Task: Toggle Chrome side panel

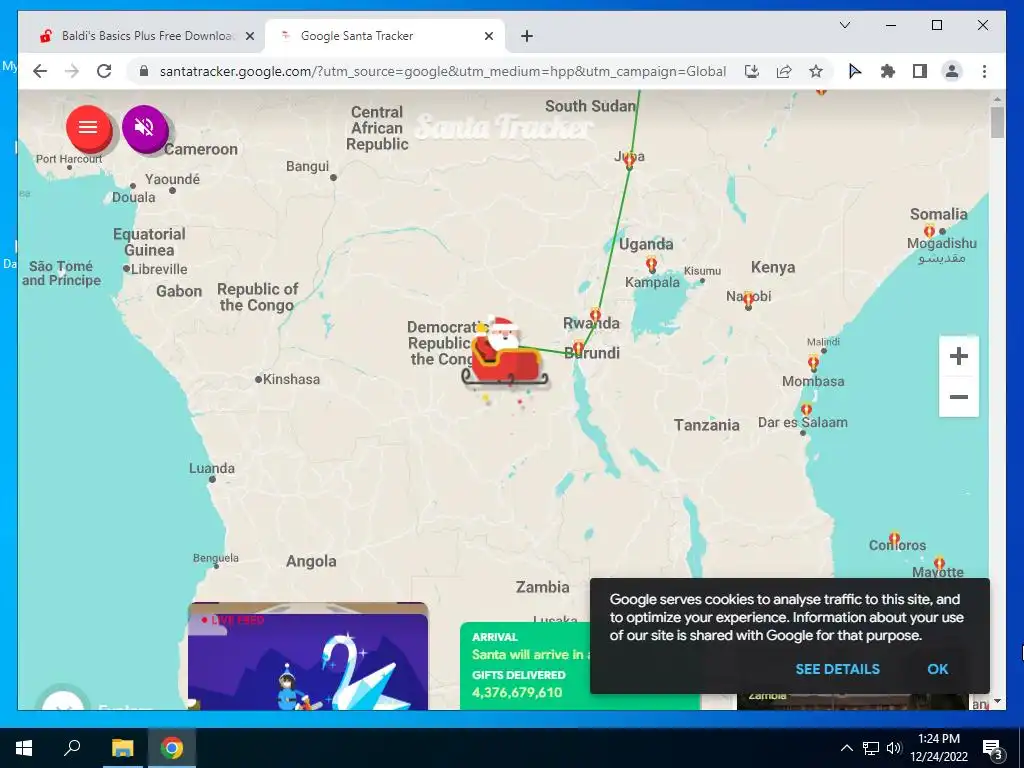Action: pyautogui.click(x=920, y=71)
